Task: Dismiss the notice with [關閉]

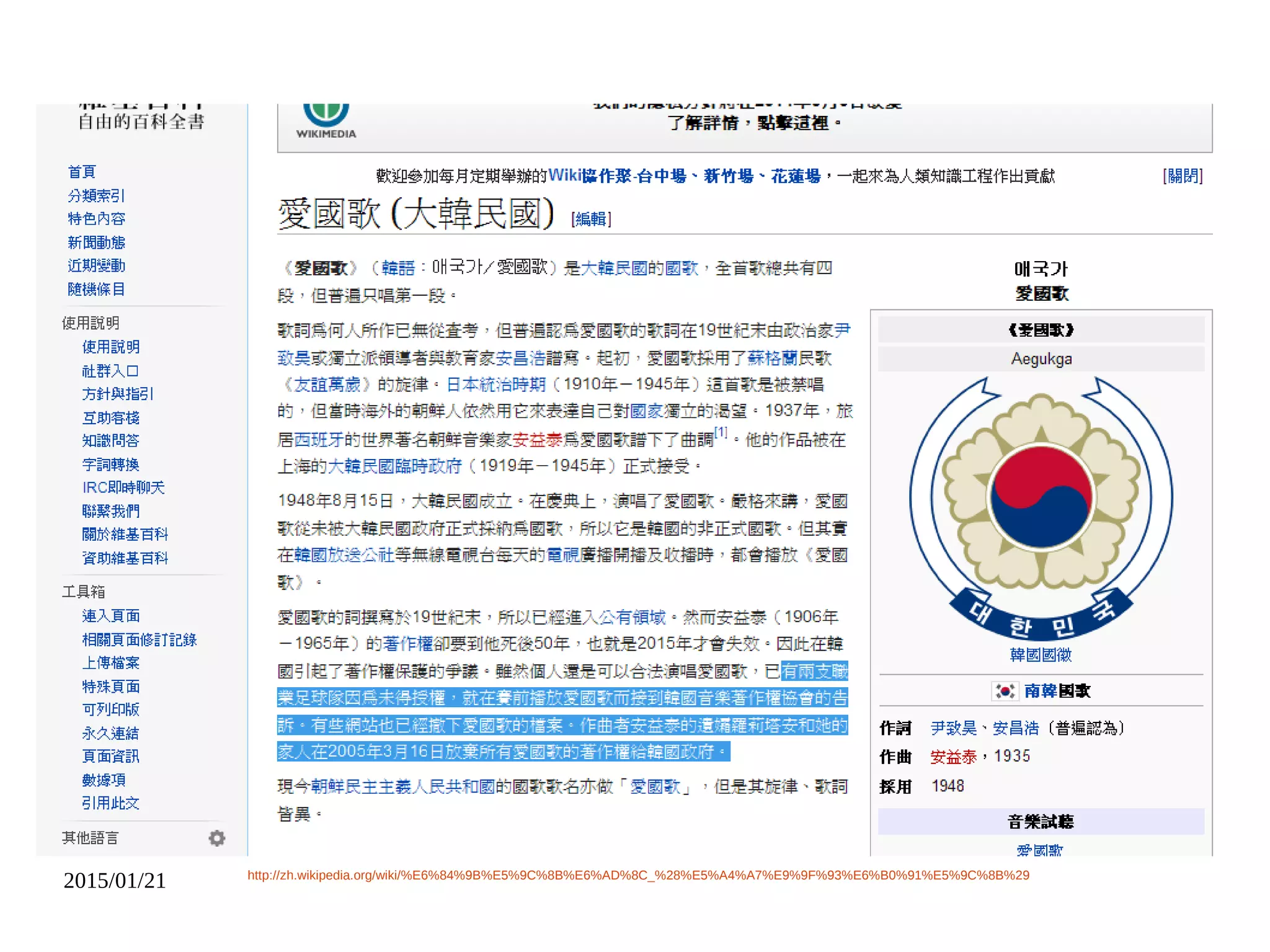Action: pos(1183,176)
